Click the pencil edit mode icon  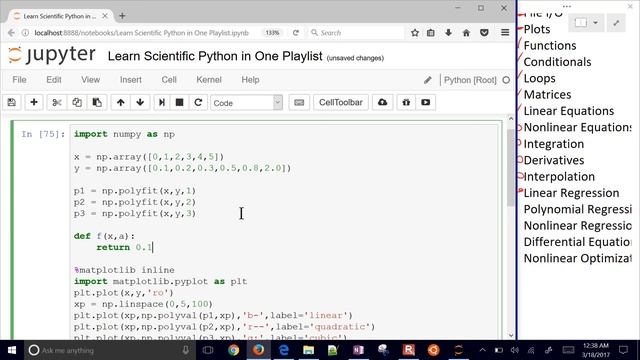point(427,80)
